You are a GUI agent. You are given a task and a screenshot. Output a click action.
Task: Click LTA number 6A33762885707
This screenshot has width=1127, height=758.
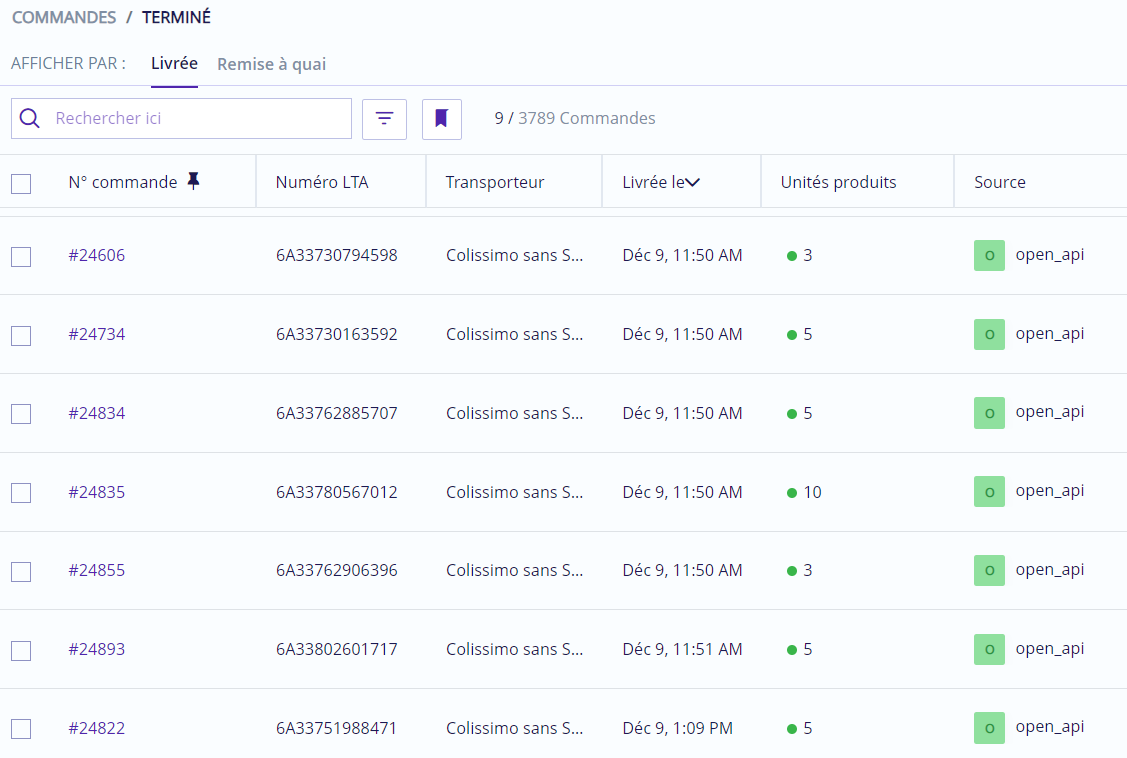[x=336, y=413]
